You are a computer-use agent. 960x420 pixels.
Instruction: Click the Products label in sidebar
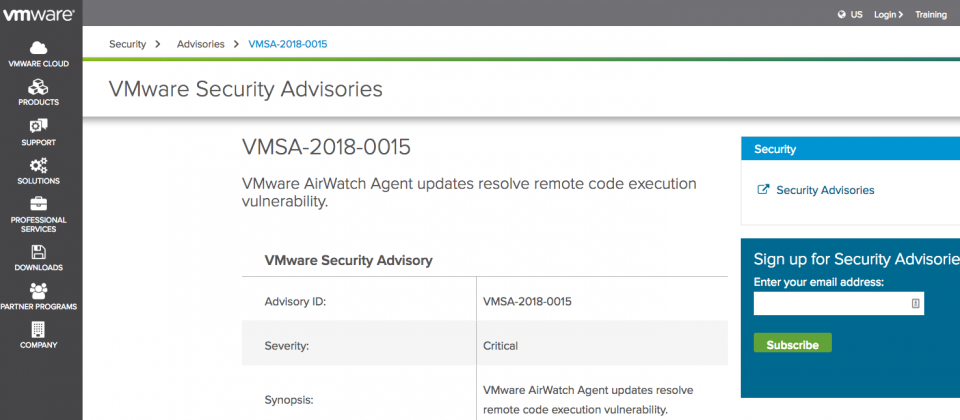point(39,102)
